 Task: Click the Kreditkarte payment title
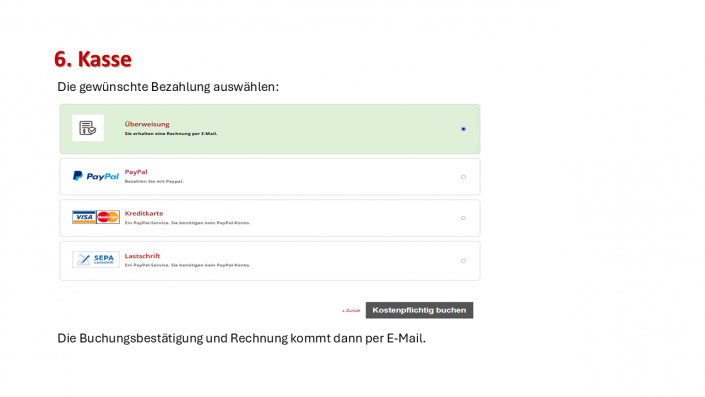pyautogui.click(x=144, y=213)
